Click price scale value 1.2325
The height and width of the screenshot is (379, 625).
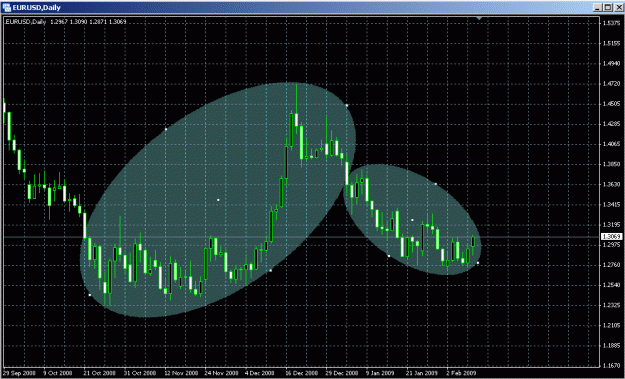[x=611, y=305]
